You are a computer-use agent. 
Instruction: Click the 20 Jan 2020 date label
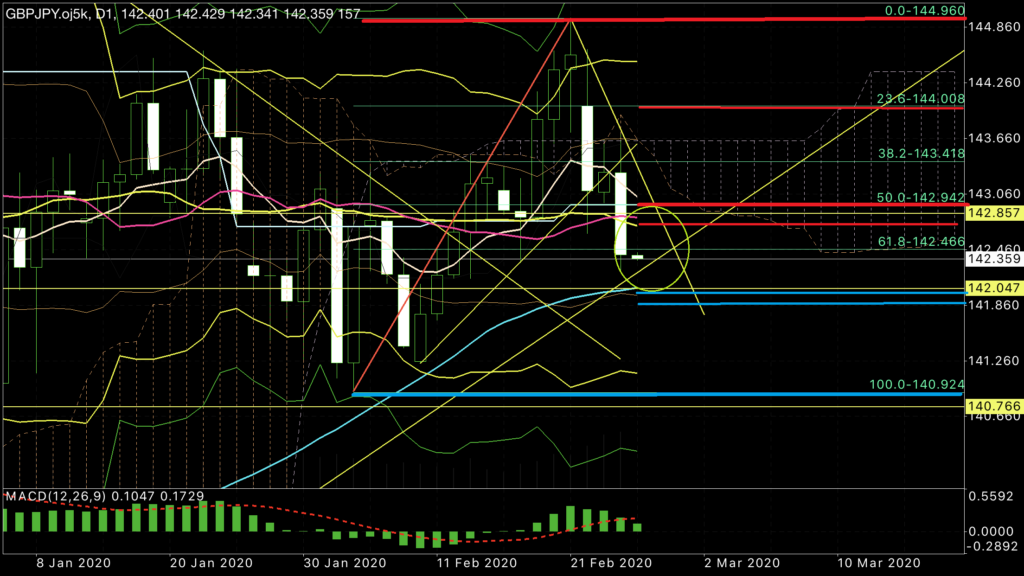211,563
